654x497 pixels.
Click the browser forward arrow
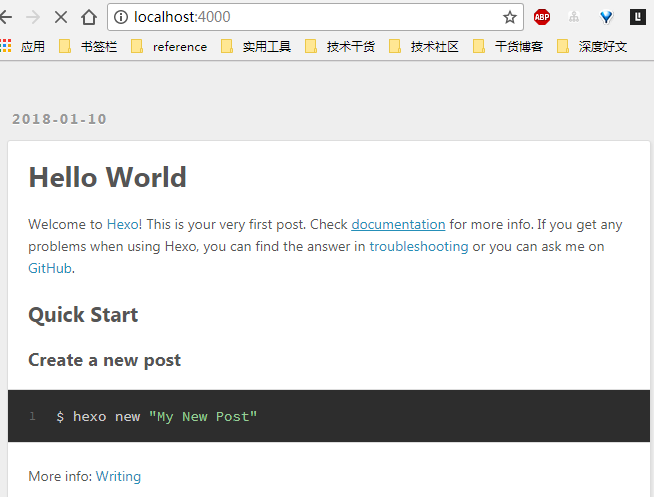tap(33, 17)
